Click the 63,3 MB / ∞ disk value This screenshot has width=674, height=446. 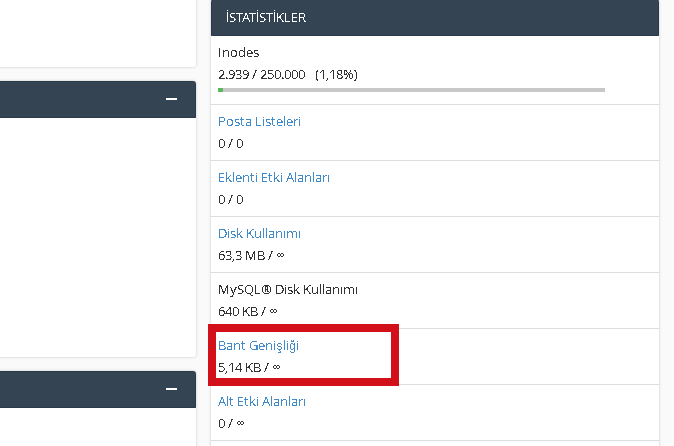pyautogui.click(x=251, y=256)
